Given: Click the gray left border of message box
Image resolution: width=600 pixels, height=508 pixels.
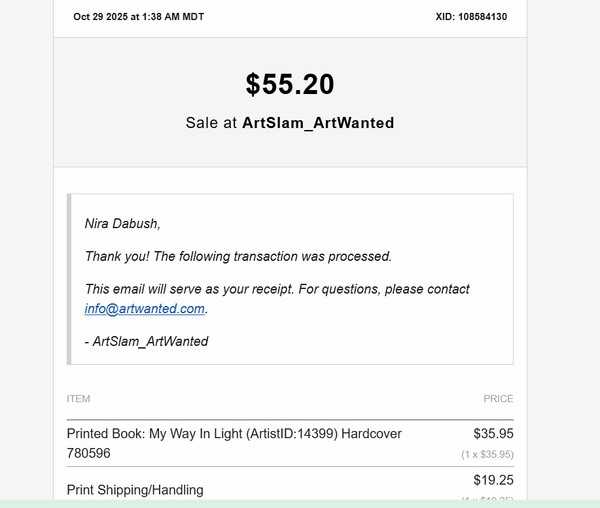Looking at the screenshot, I should point(70,279).
